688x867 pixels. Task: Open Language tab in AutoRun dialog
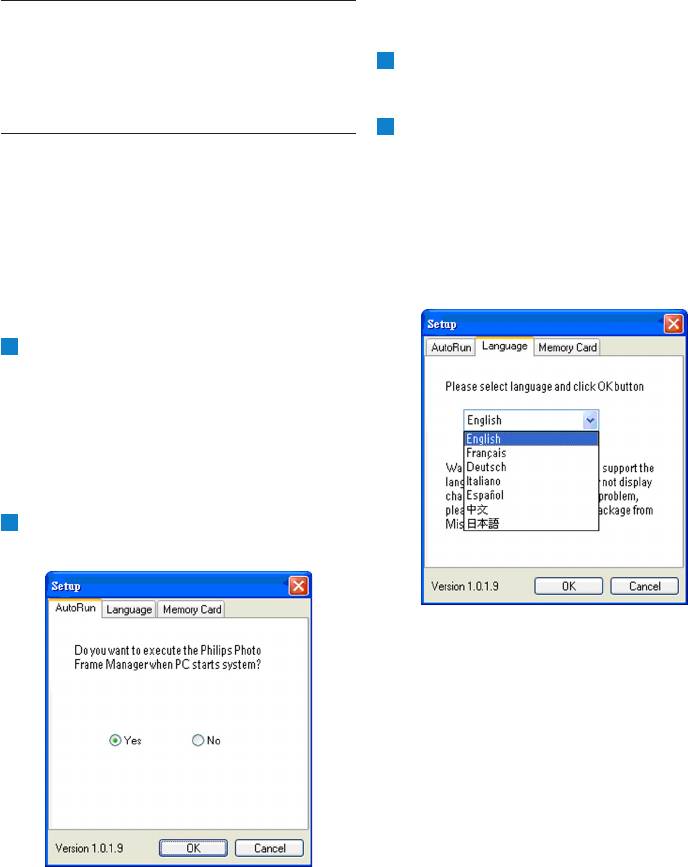(x=129, y=609)
